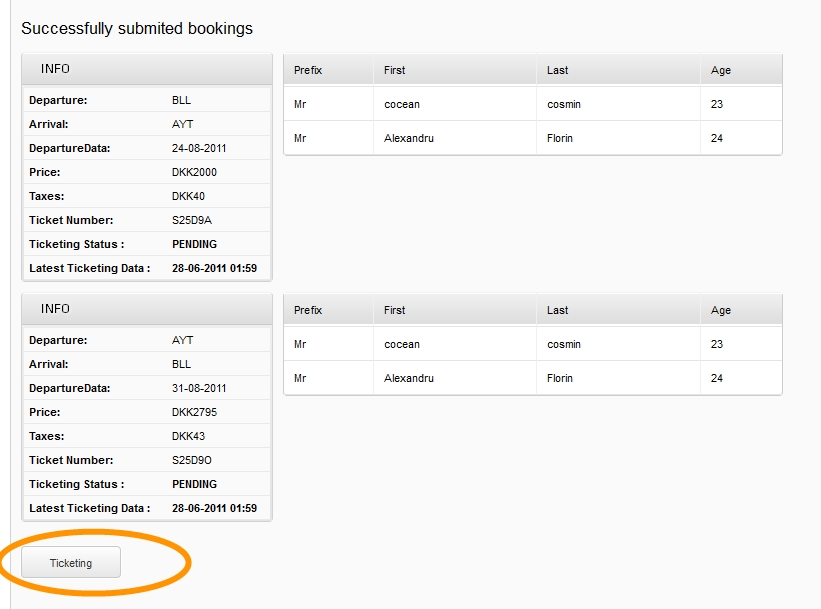Screen dimensions: 821x609
Task: Click Prefix column header in the top passenger table
Action: pyautogui.click(x=308, y=70)
